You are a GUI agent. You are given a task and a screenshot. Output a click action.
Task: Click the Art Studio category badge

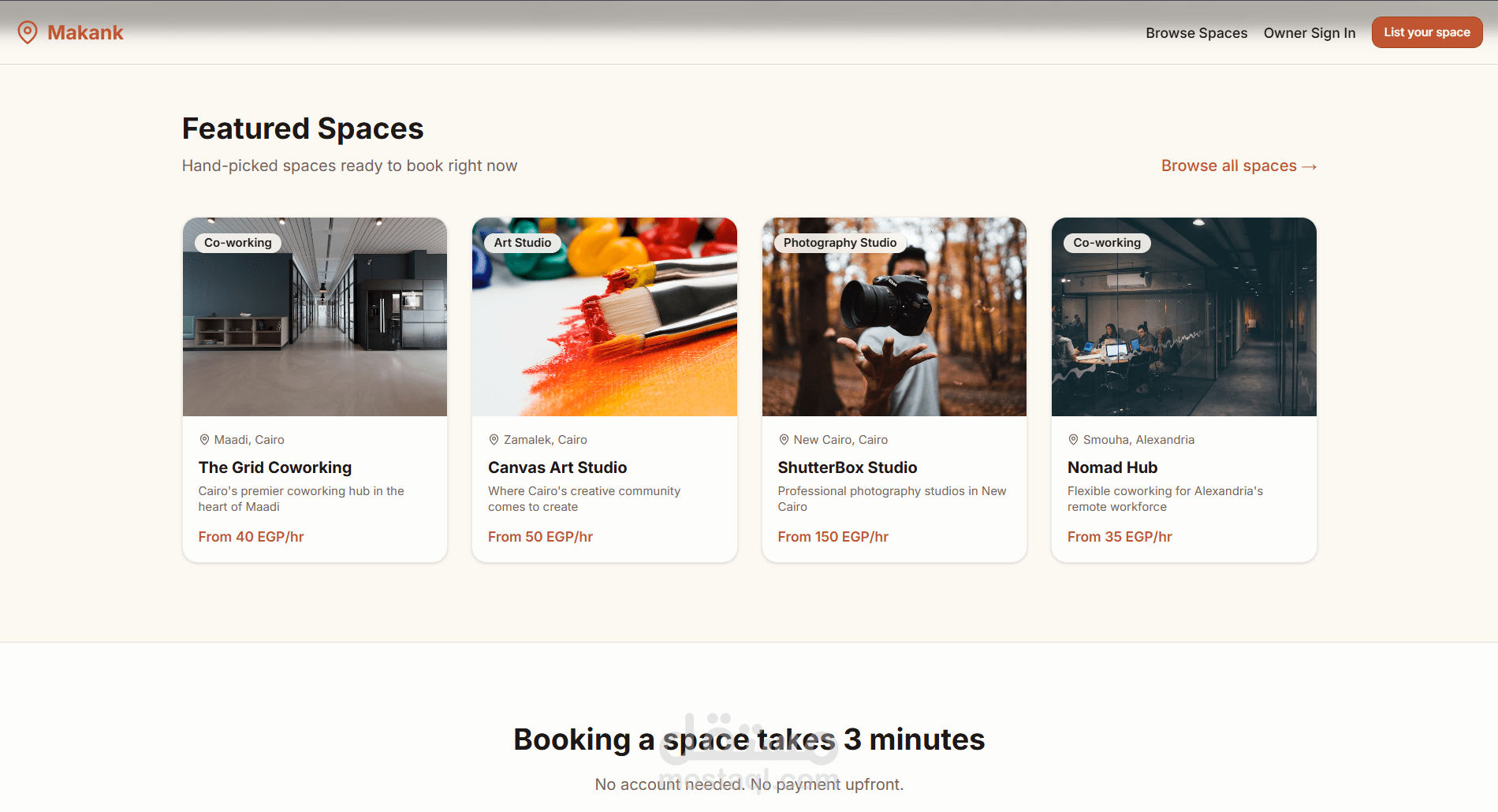click(x=523, y=243)
